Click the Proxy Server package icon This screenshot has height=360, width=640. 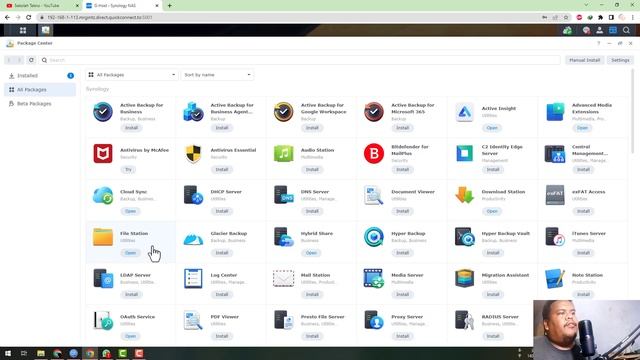[374, 320]
